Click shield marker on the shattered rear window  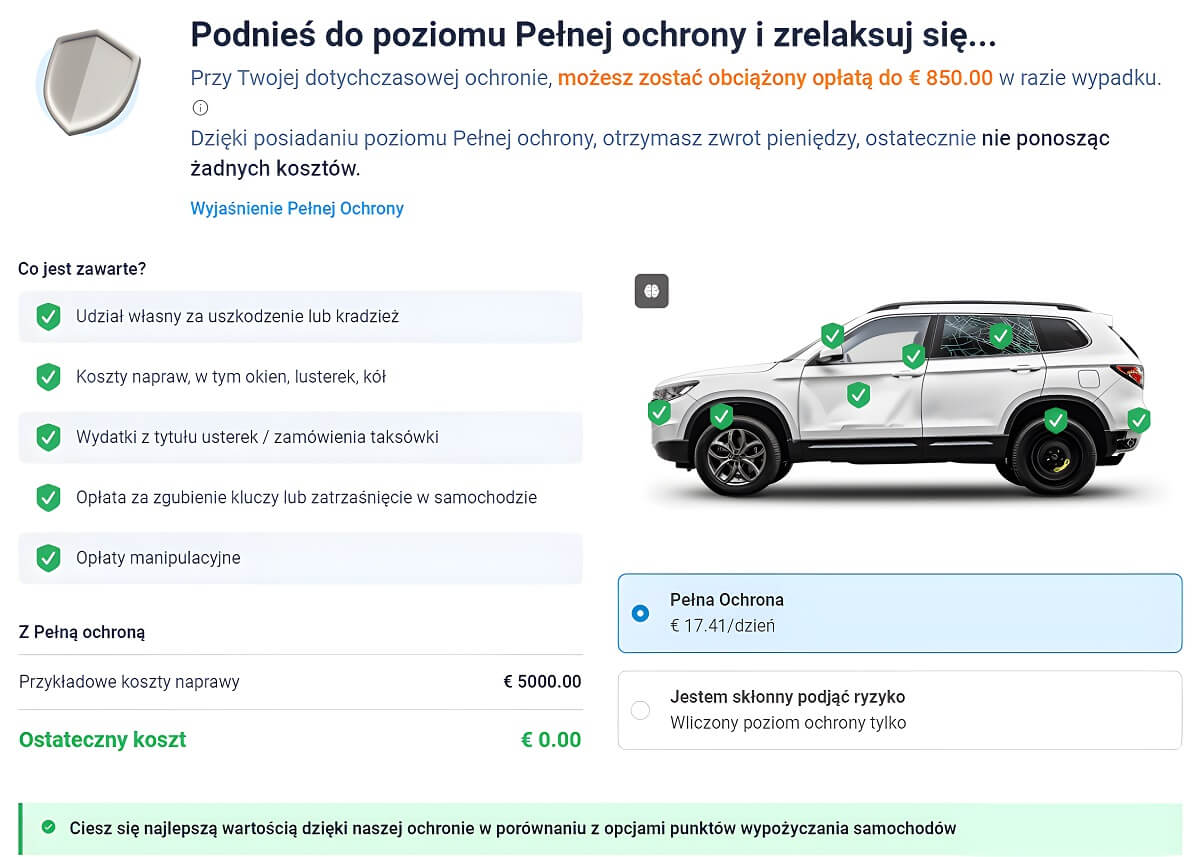click(1000, 335)
